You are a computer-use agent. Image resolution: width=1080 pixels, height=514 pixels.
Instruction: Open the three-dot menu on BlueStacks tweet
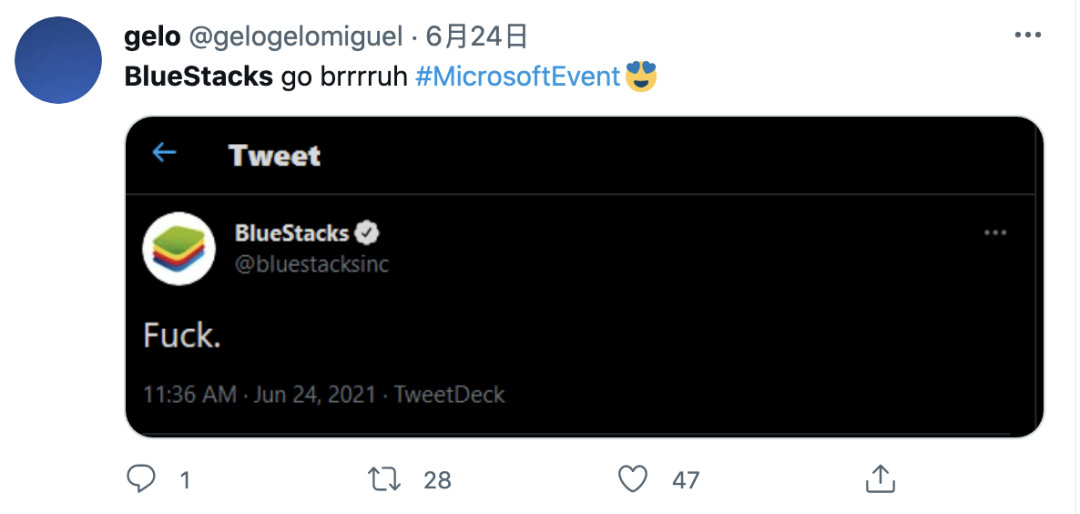click(995, 233)
